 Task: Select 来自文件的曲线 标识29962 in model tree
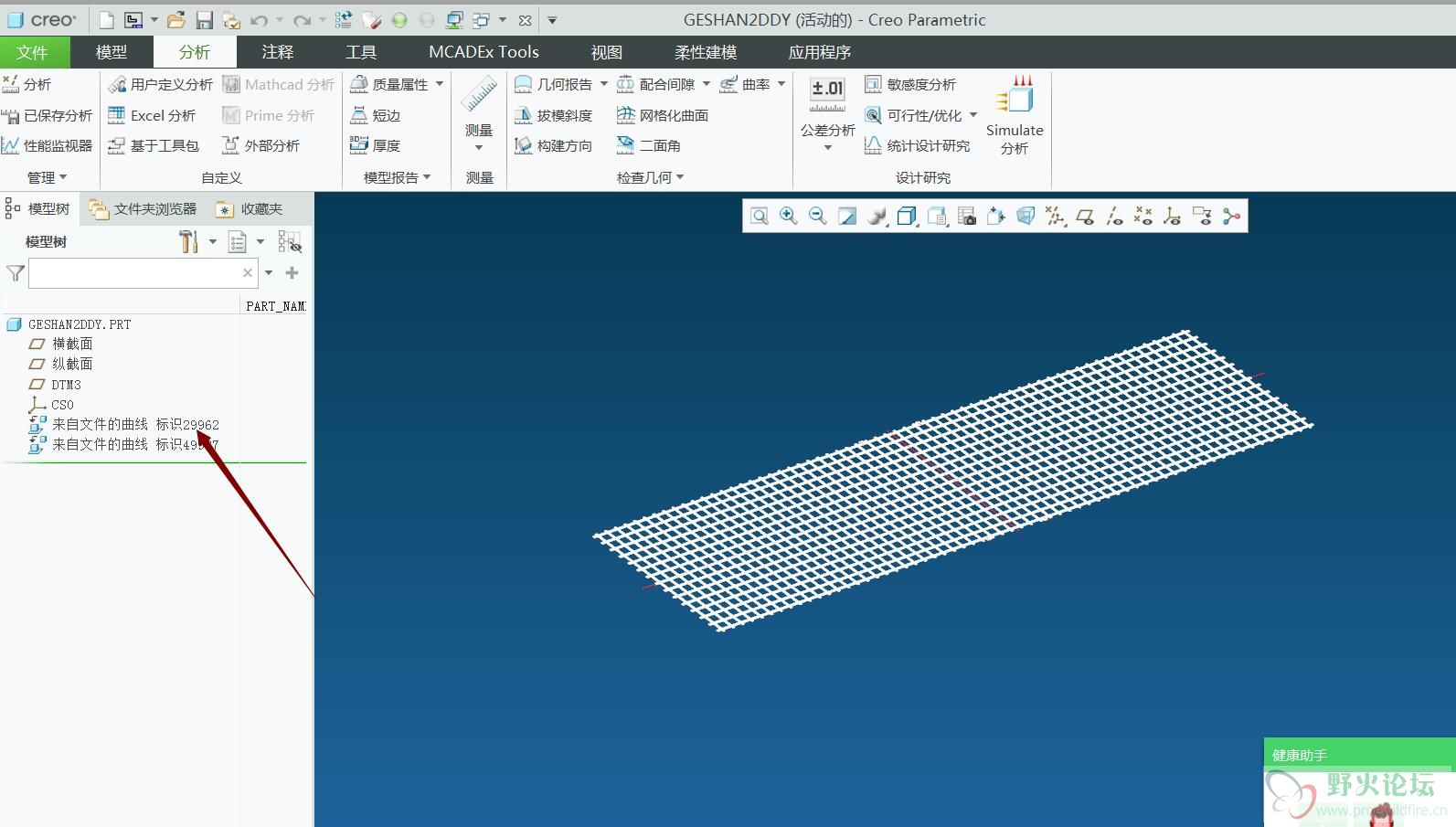[124, 424]
